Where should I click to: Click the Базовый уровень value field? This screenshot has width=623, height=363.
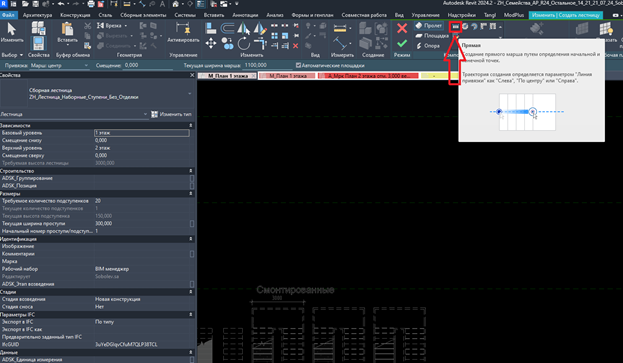141,133
